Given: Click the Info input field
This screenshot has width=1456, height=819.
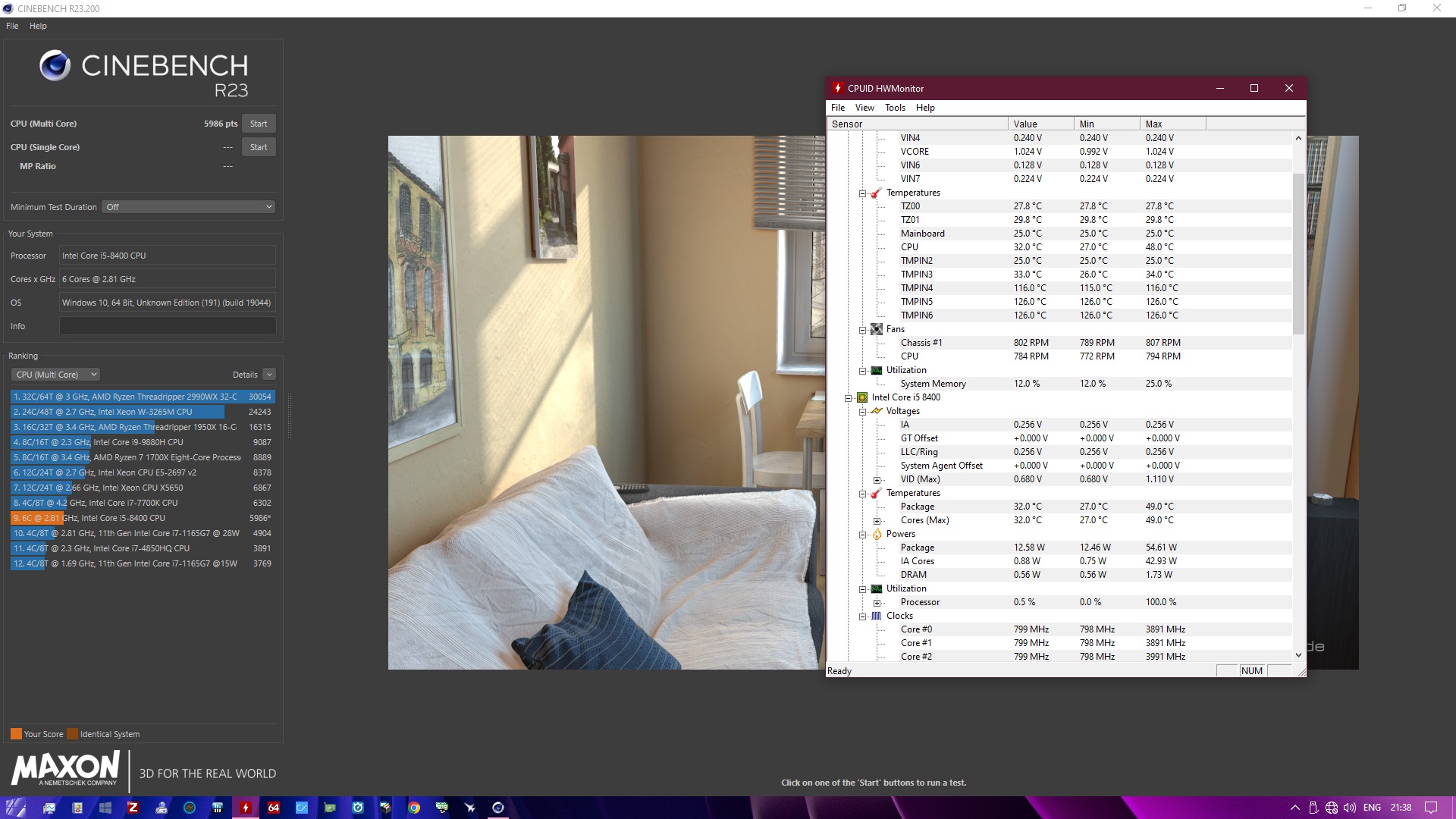Looking at the screenshot, I should (x=167, y=326).
